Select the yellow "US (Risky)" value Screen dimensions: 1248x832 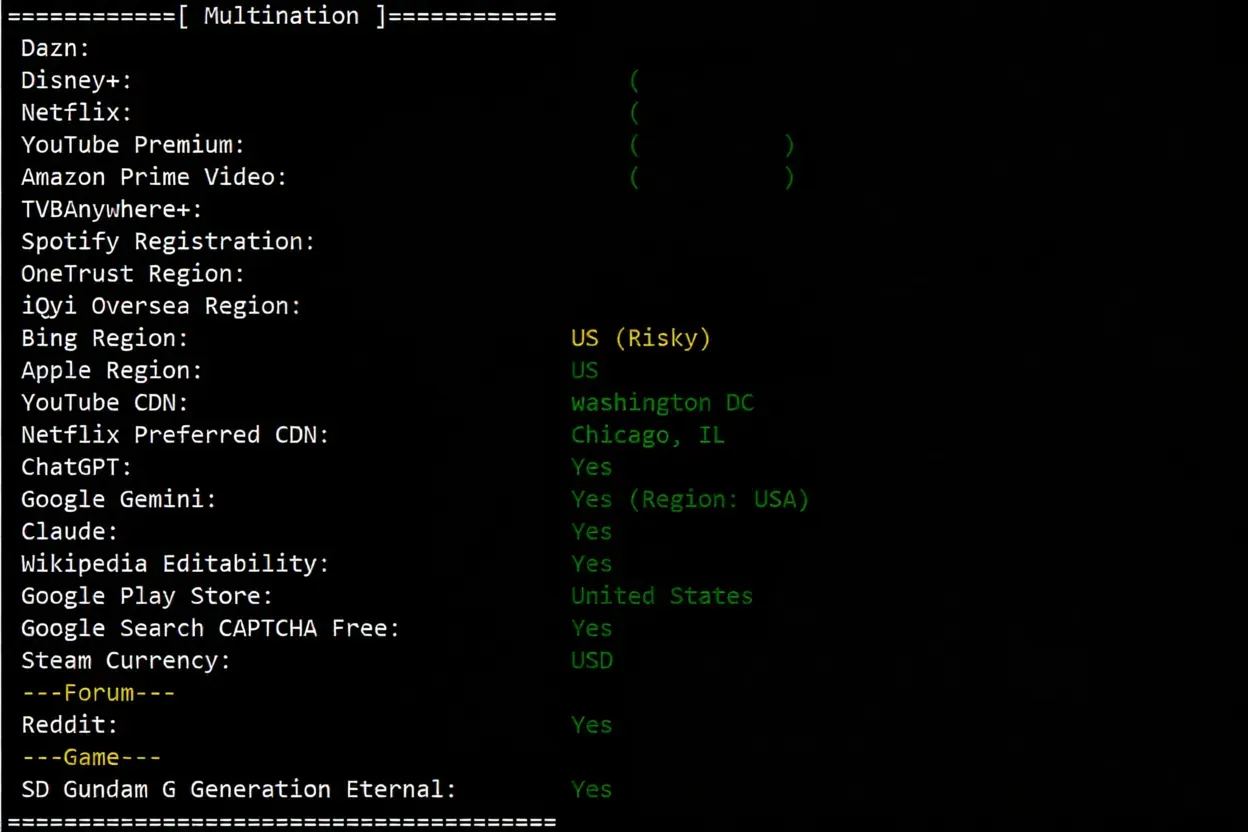641,338
